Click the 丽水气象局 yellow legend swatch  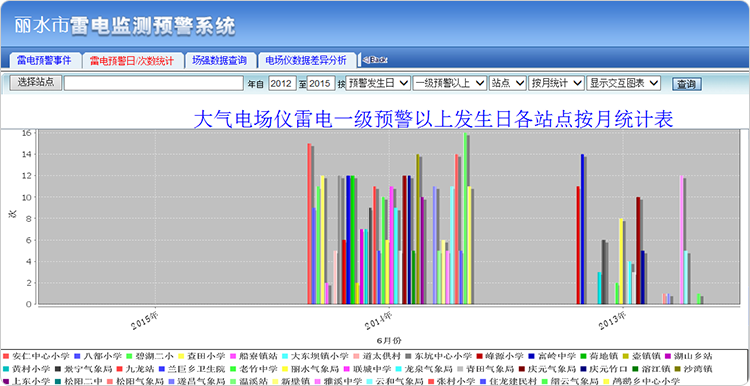[286, 369]
